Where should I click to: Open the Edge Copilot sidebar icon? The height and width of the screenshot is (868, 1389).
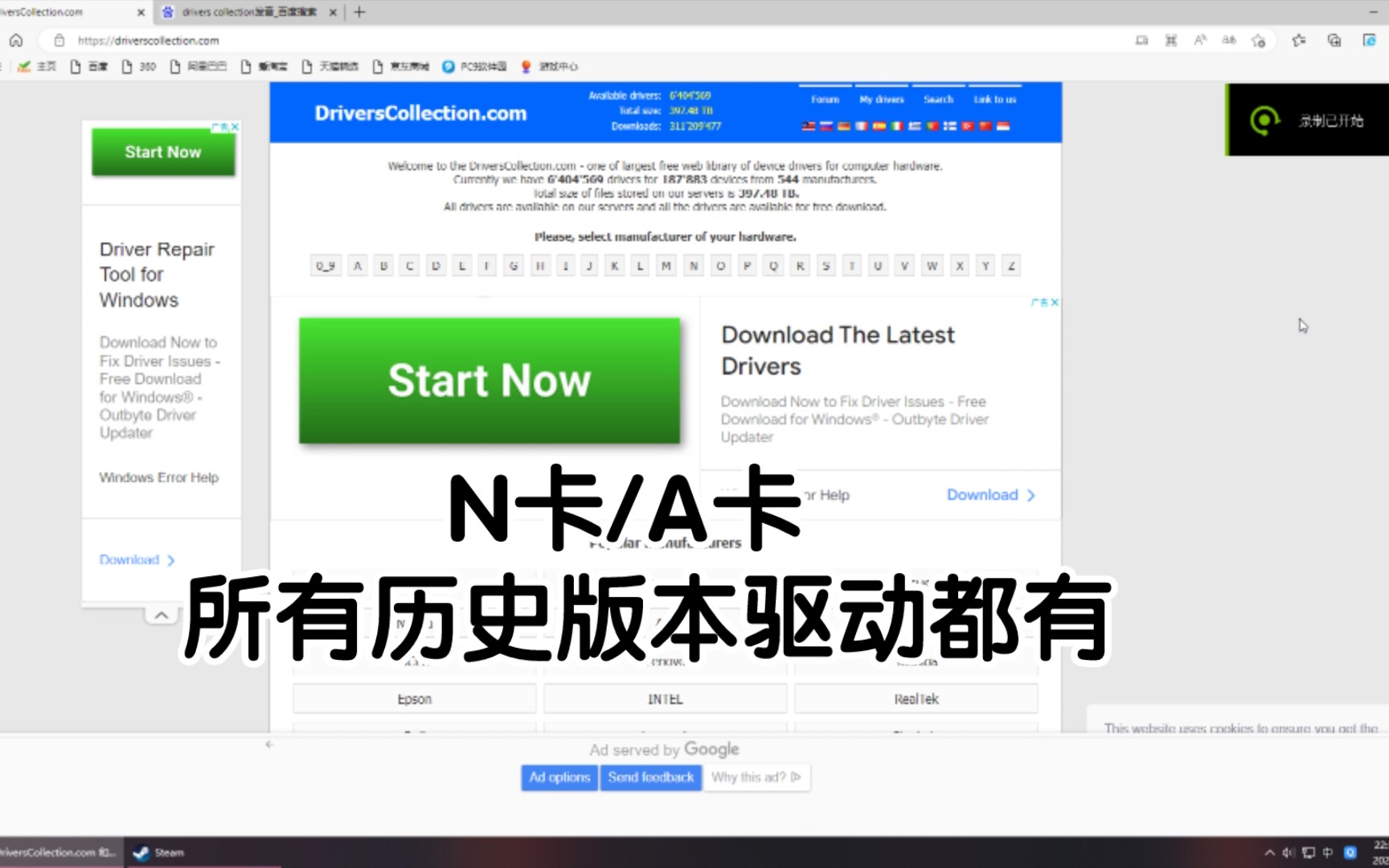click(1371, 40)
